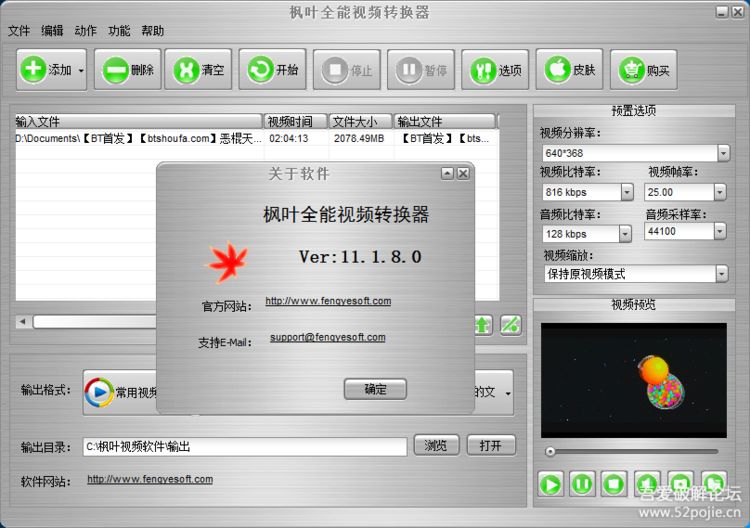Image resolution: width=750 pixels, height=528 pixels.
Task: Expand the 视频分辨率 640*368 dropdown
Action: coord(723,154)
